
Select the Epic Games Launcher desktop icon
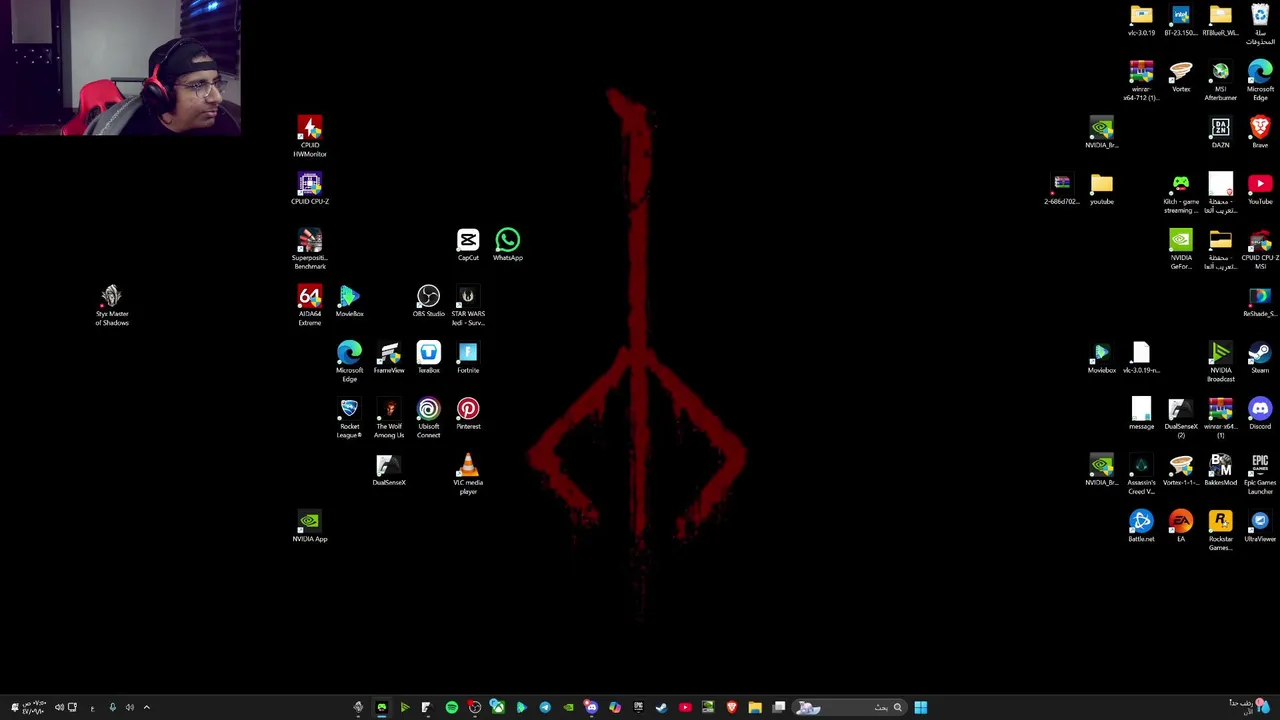pos(1260,475)
